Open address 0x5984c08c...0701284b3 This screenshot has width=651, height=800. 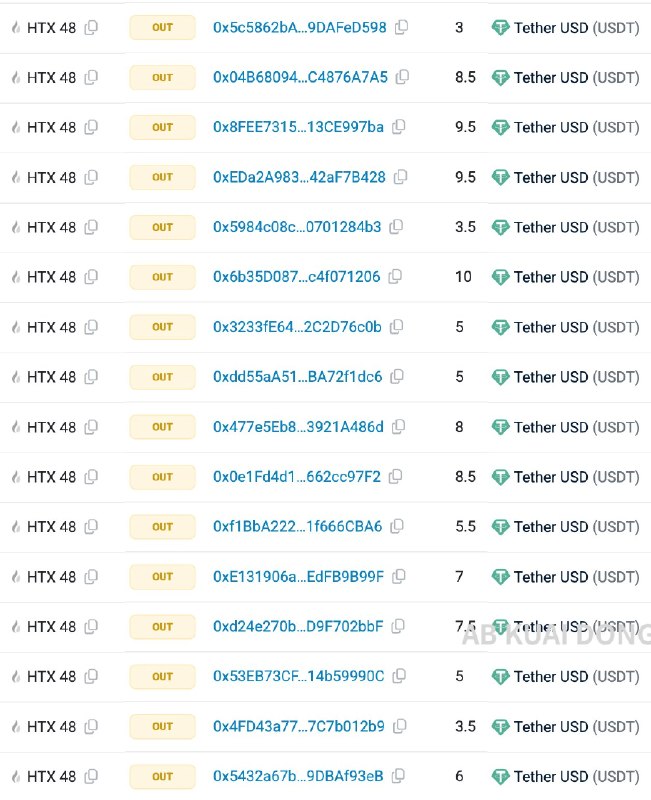click(297, 227)
